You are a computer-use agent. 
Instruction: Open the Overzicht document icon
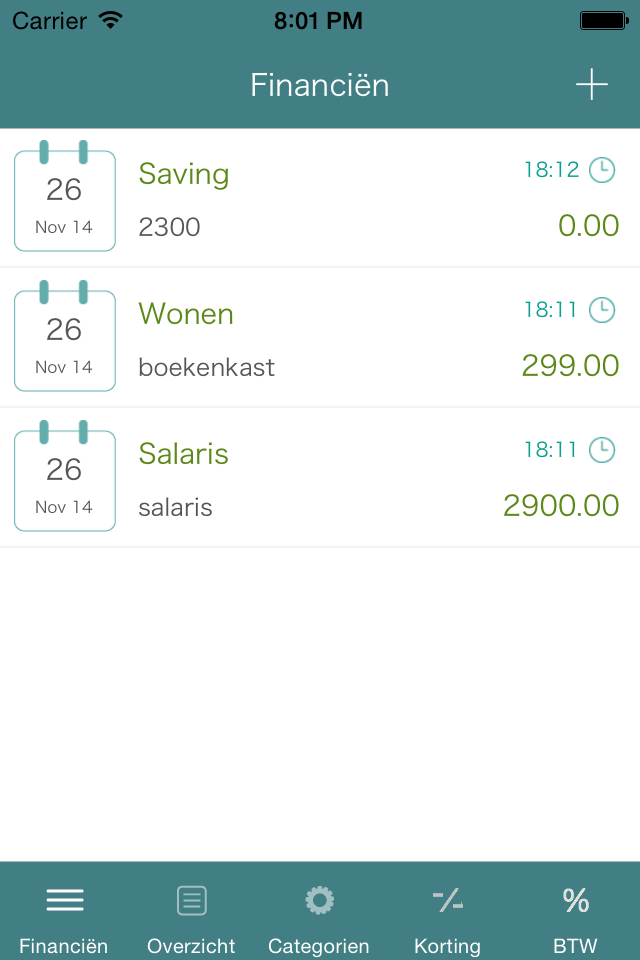pyautogui.click(x=191, y=900)
